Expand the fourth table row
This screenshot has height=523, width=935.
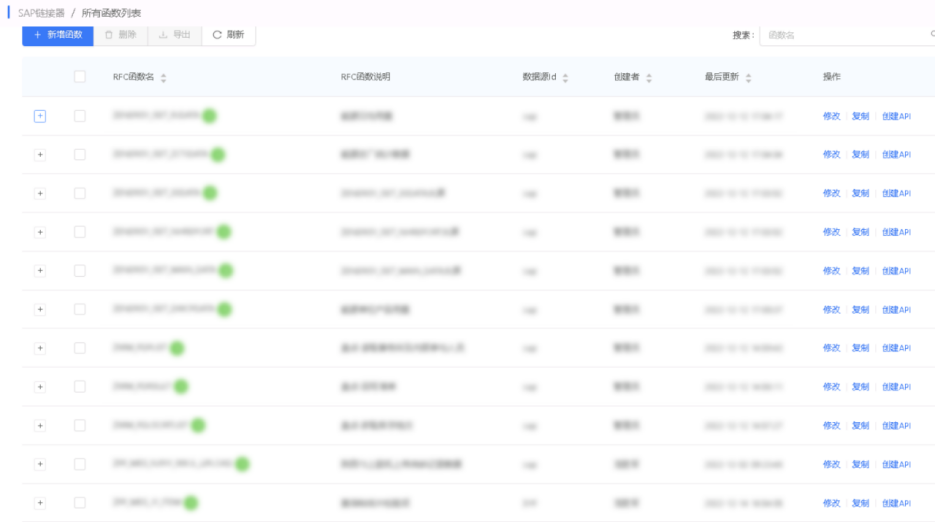[40, 232]
